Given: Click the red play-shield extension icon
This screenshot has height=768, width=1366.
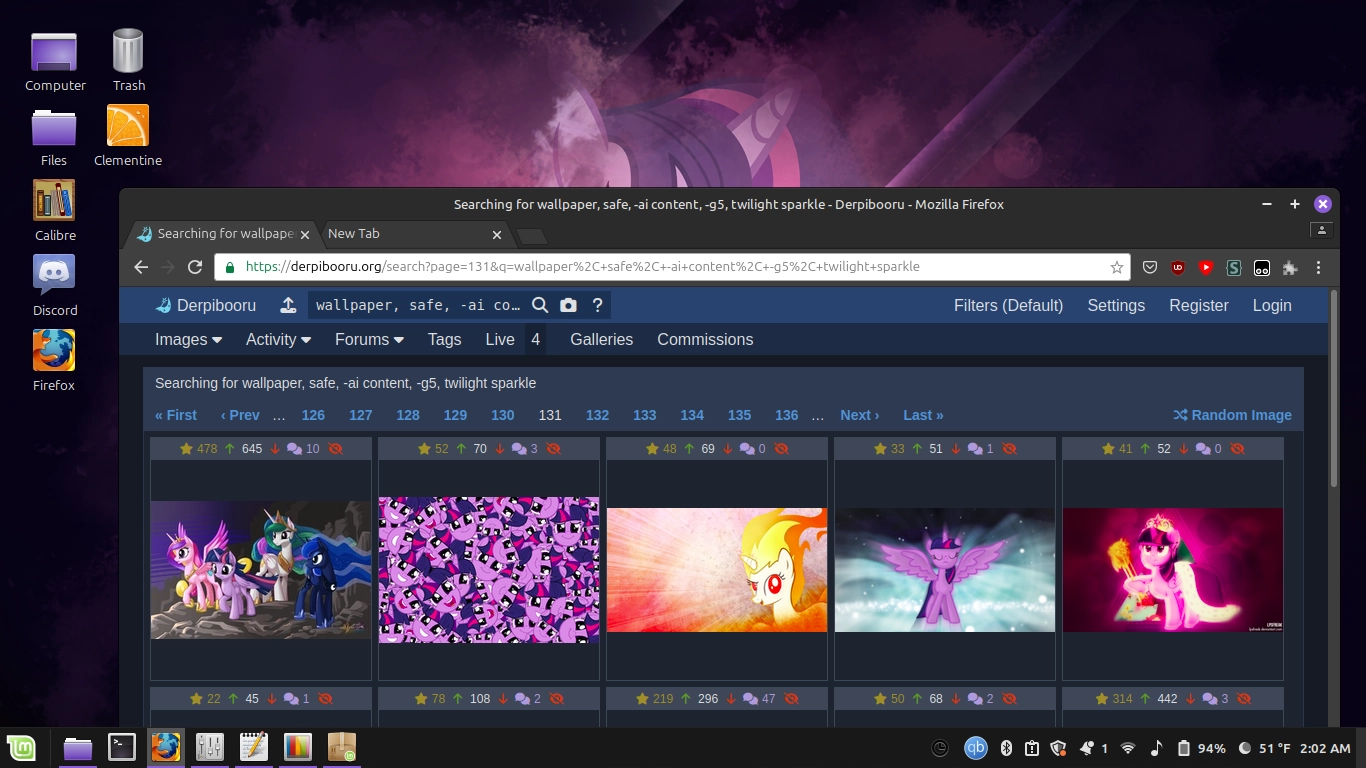Looking at the screenshot, I should click(x=1206, y=267).
